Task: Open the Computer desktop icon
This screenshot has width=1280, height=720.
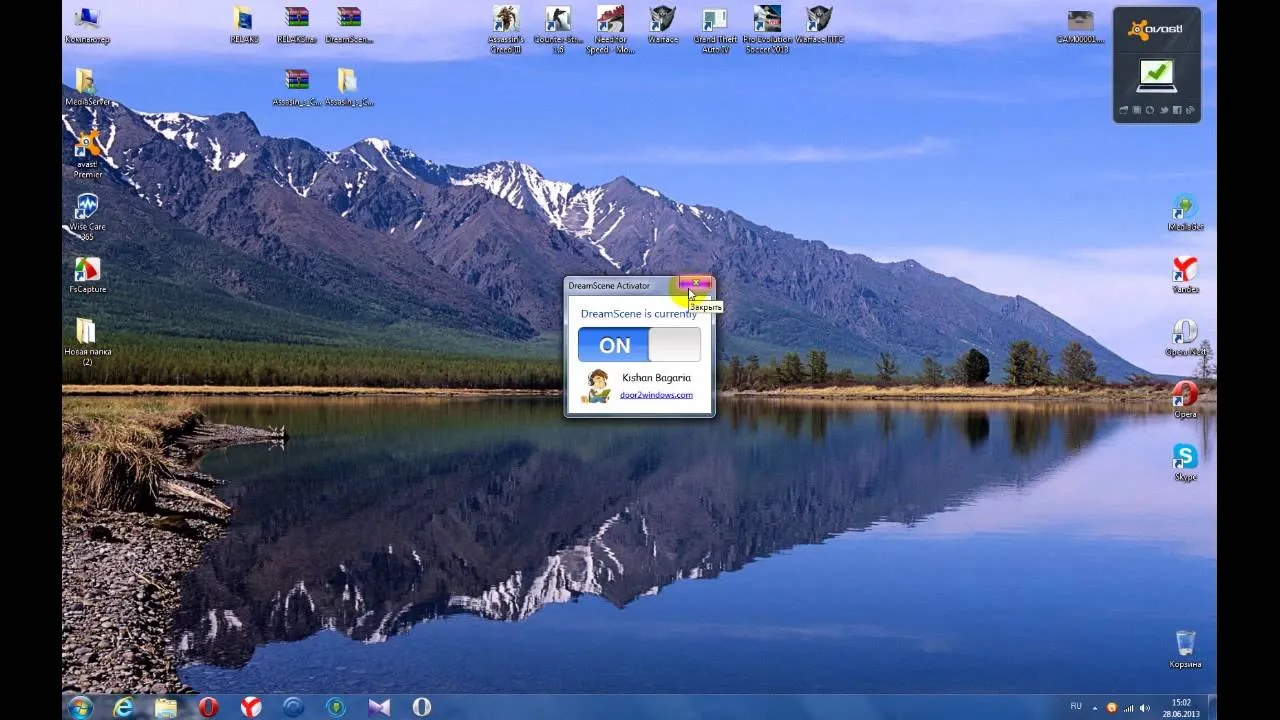Action: [87, 25]
